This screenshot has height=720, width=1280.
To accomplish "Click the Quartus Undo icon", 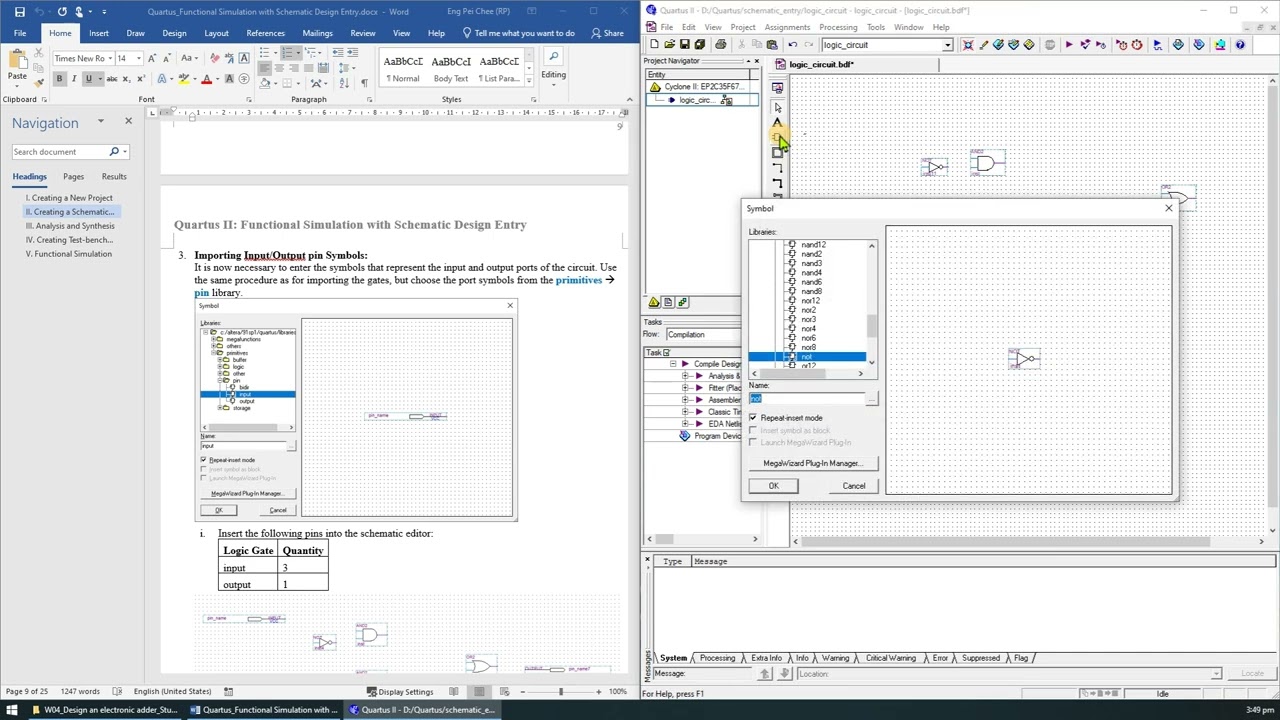I will (793, 45).
